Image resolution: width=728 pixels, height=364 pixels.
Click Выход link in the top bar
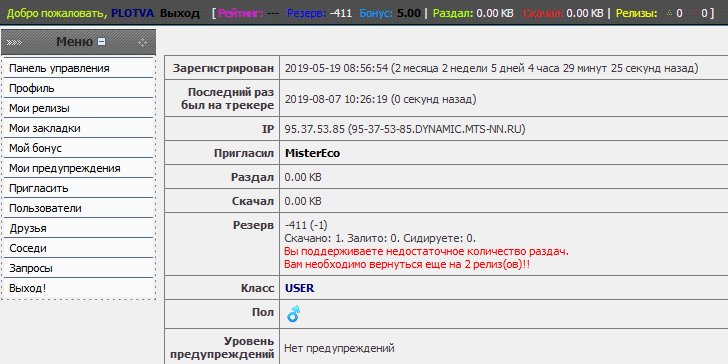click(180, 13)
